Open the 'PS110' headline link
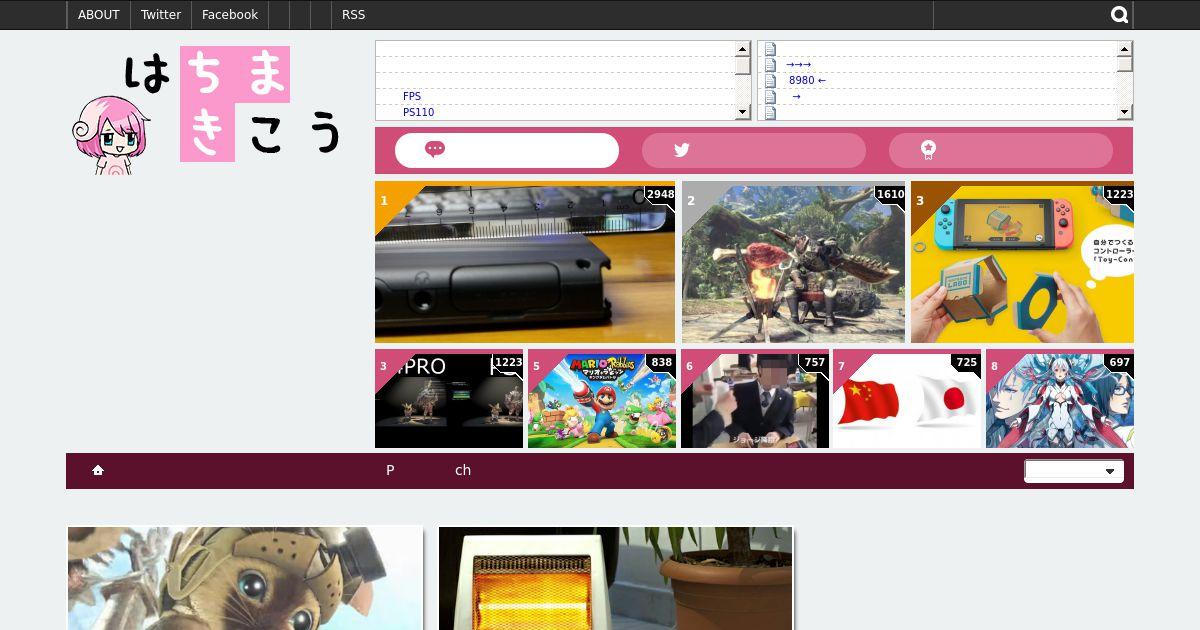1200x630 pixels. (x=418, y=112)
